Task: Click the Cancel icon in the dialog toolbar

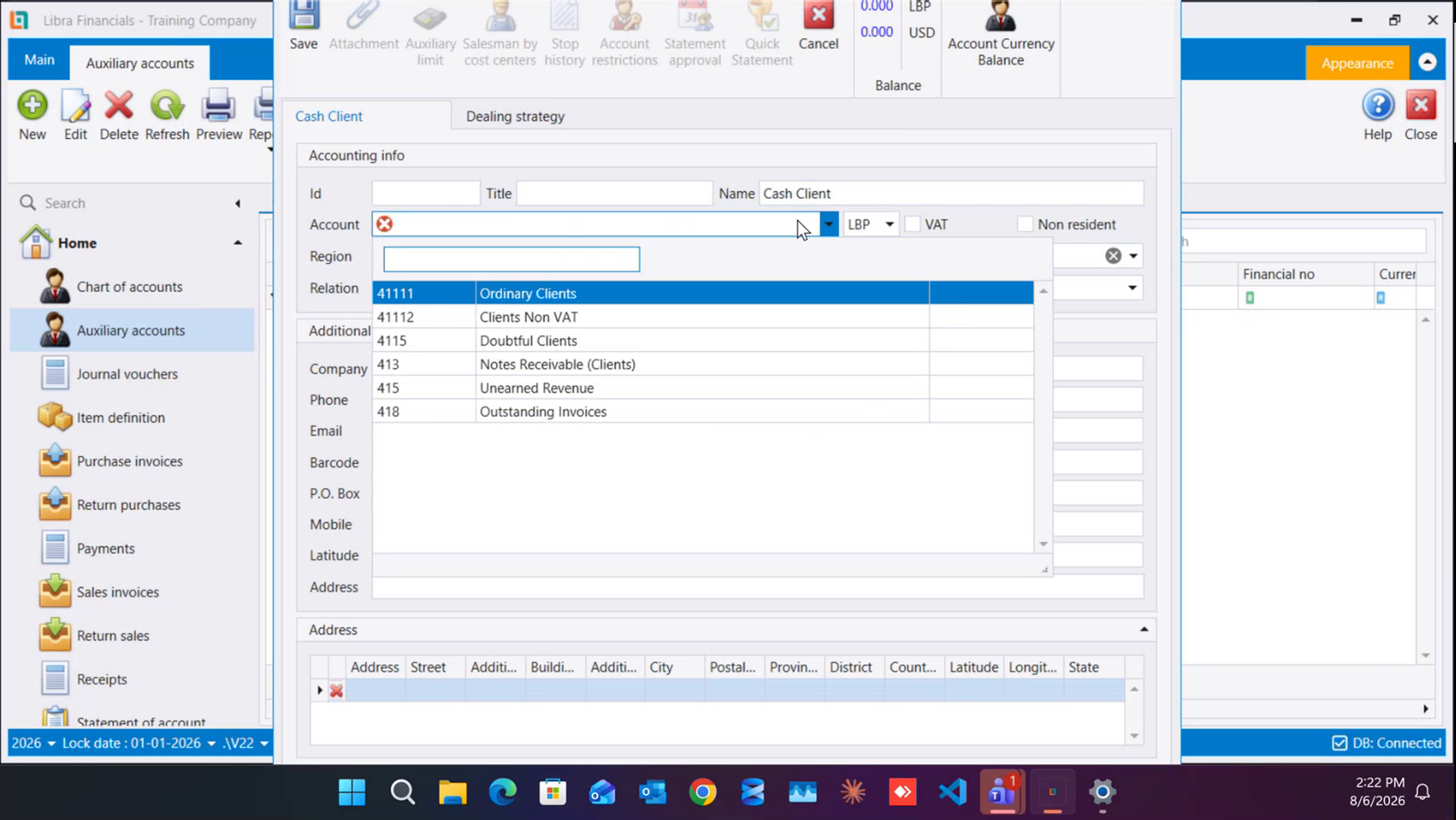Action: tap(818, 16)
